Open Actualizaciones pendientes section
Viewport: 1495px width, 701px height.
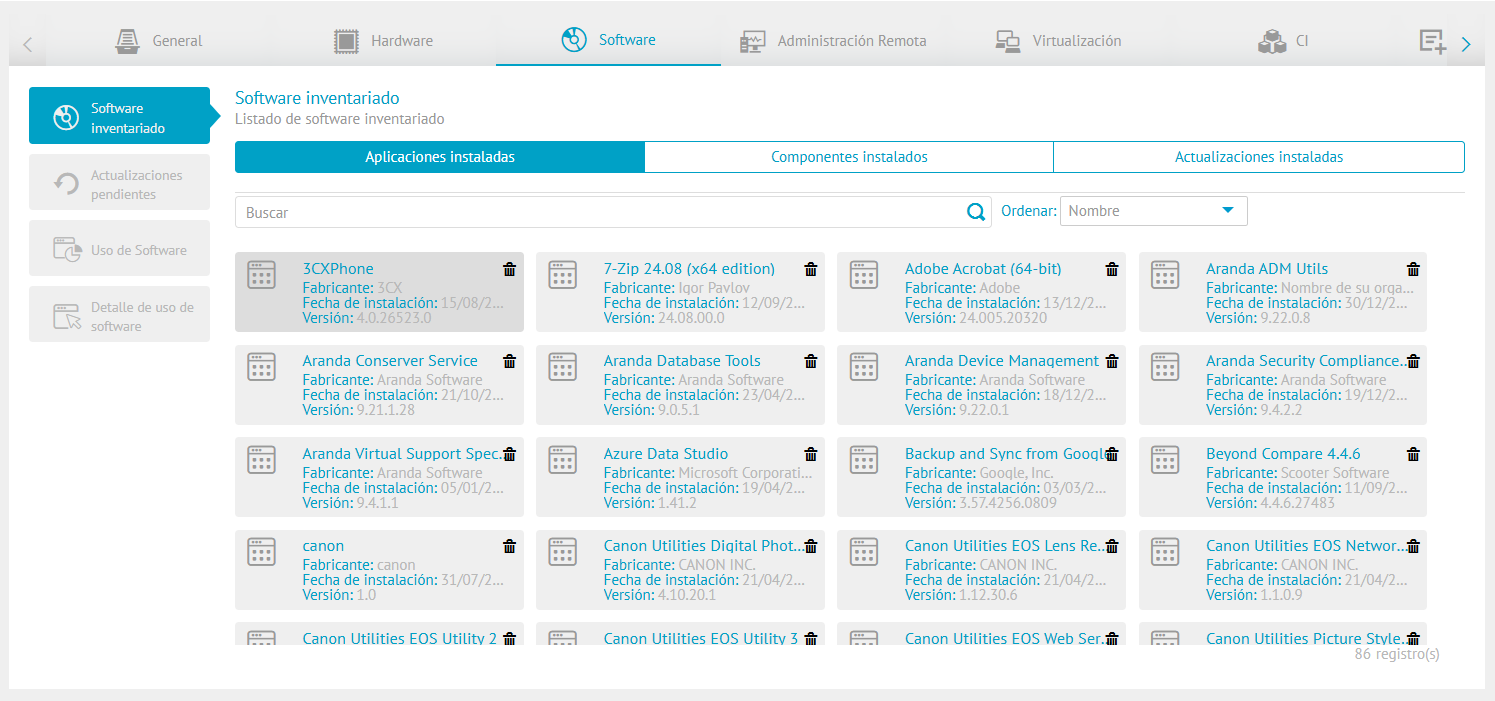(119, 184)
